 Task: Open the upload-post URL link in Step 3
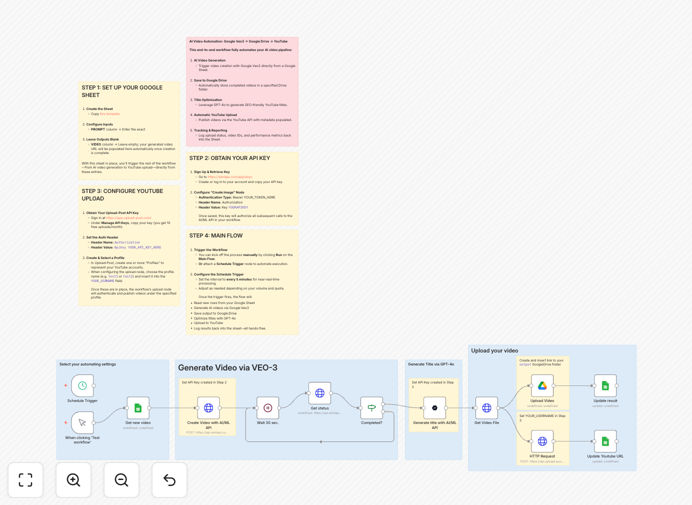click(128, 218)
